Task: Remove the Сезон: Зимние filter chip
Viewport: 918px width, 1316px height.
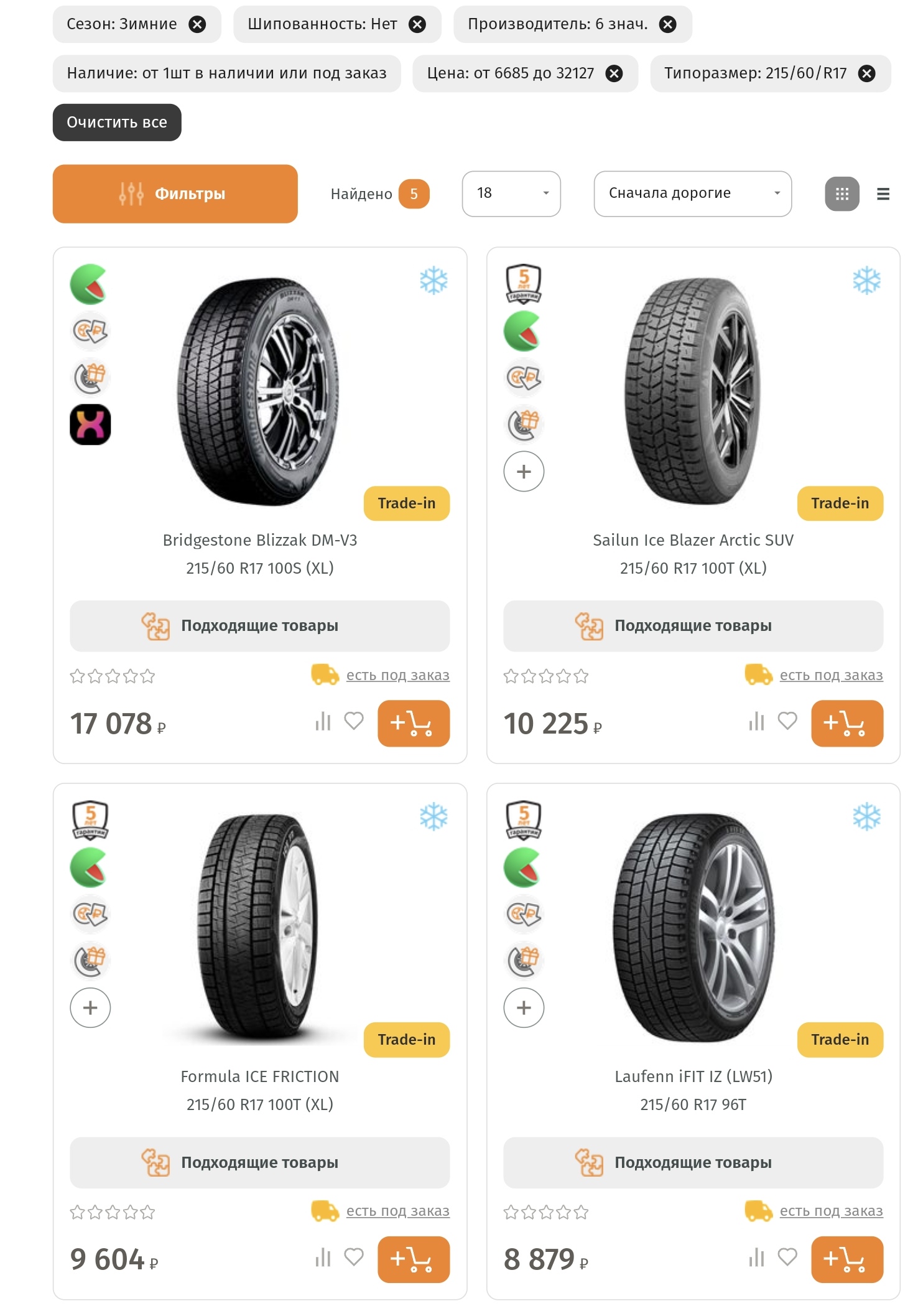Action: (x=197, y=24)
